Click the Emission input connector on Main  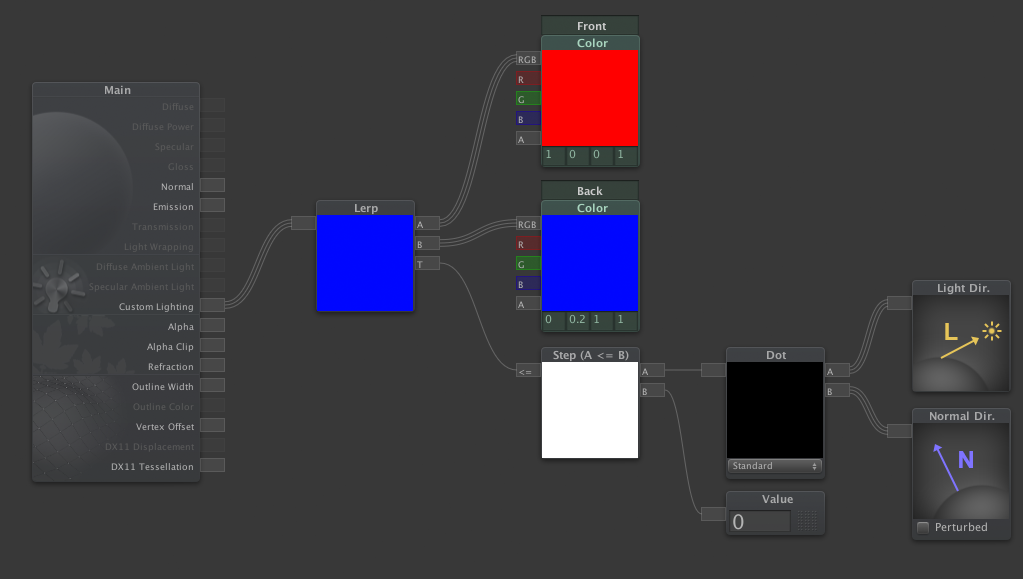(212, 205)
